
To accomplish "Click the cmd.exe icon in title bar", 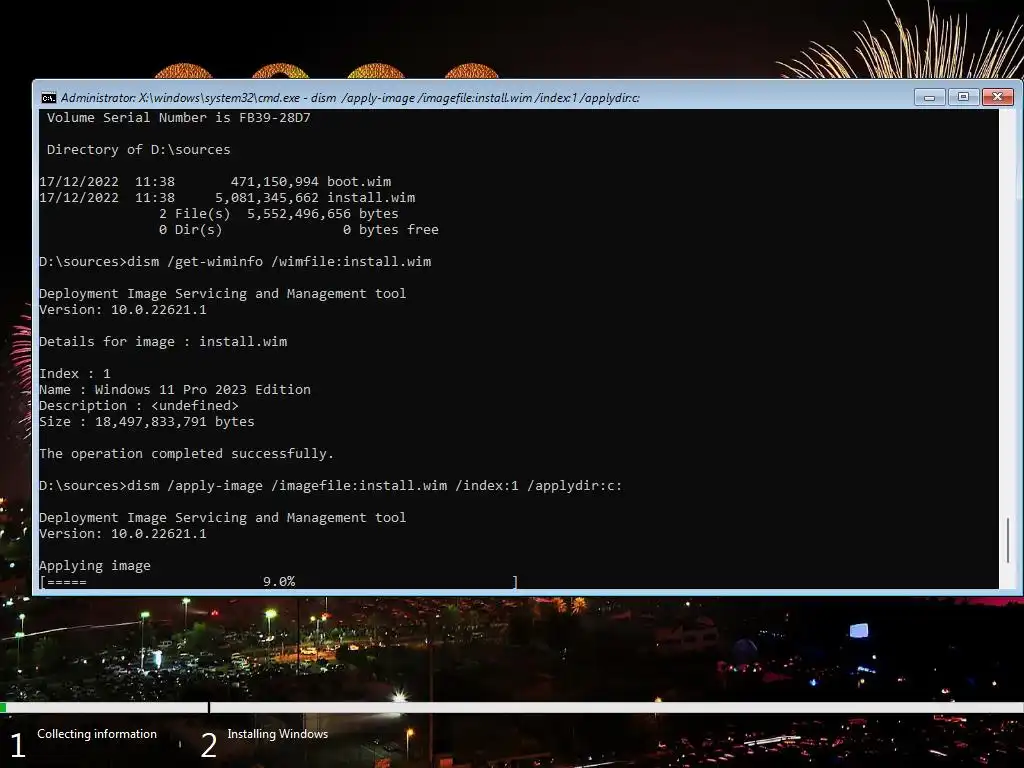I will [x=49, y=98].
